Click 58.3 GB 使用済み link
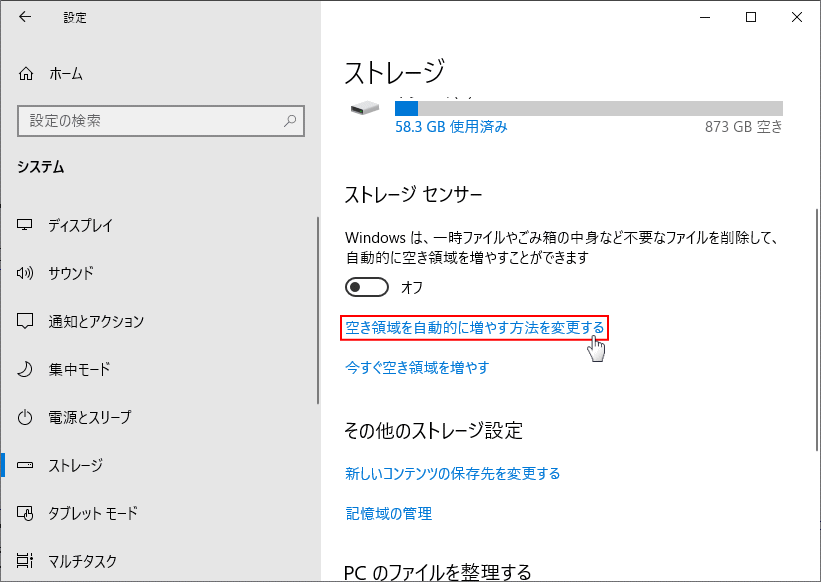The width and height of the screenshot is (821, 582). [451, 127]
